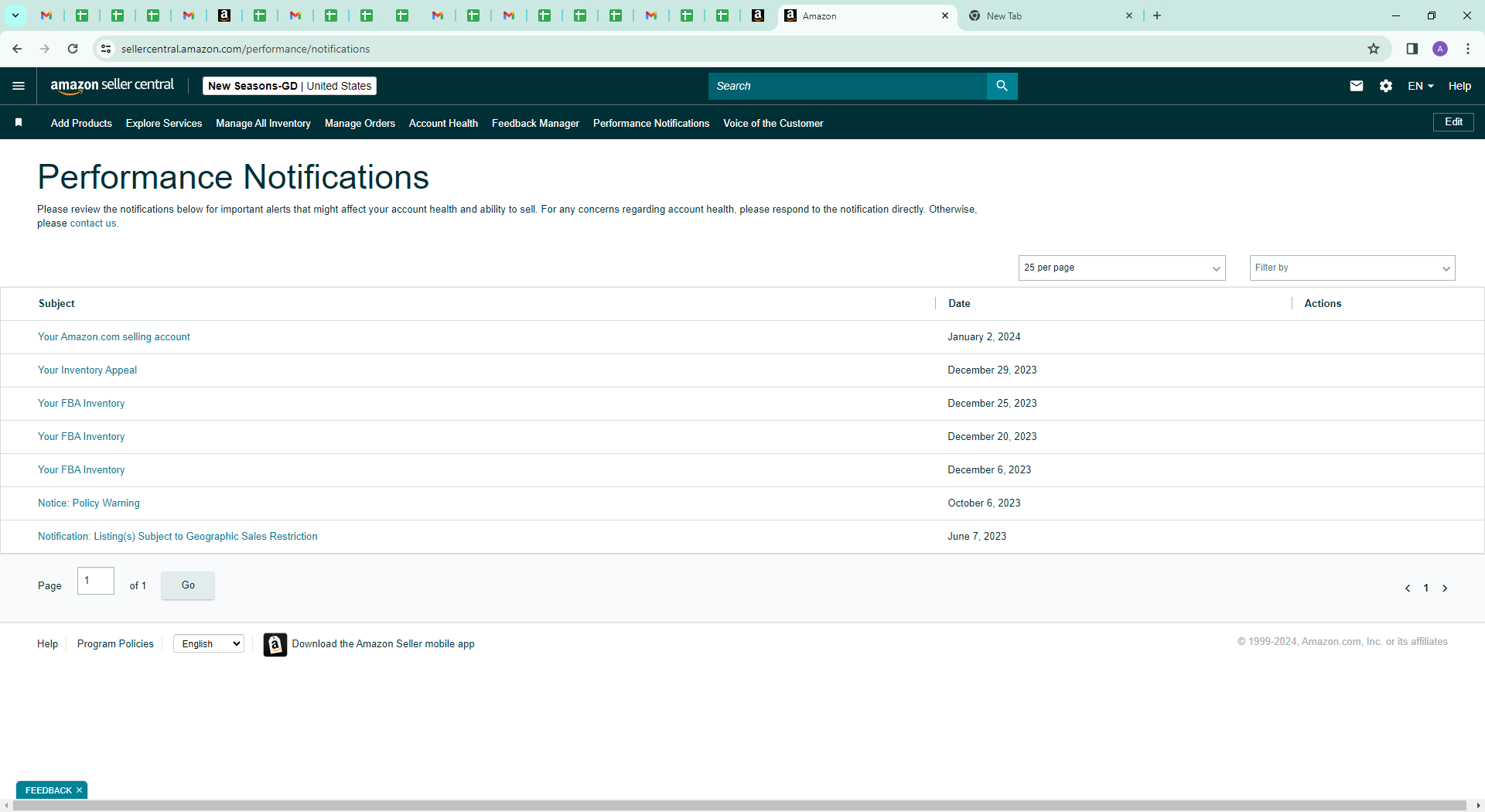This screenshot has height=812, width=1485.
Task: Open Help in the top header
Action: point(1459,86)
